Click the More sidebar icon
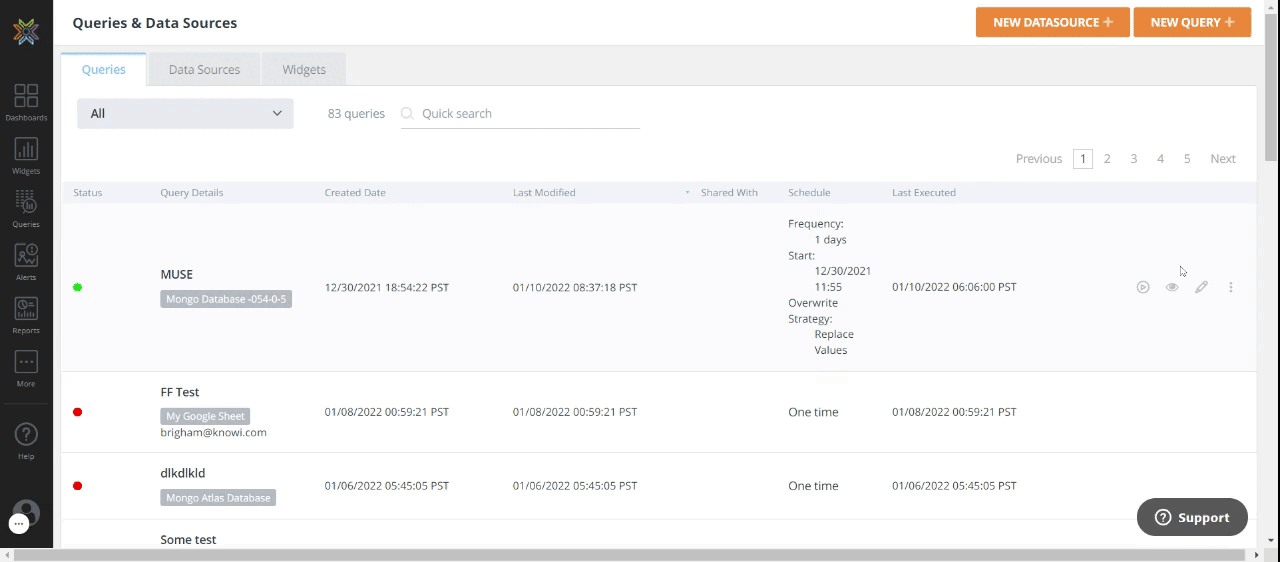Image resolution: width=1280 pixels, height=562 pixels. pos(26,368)
